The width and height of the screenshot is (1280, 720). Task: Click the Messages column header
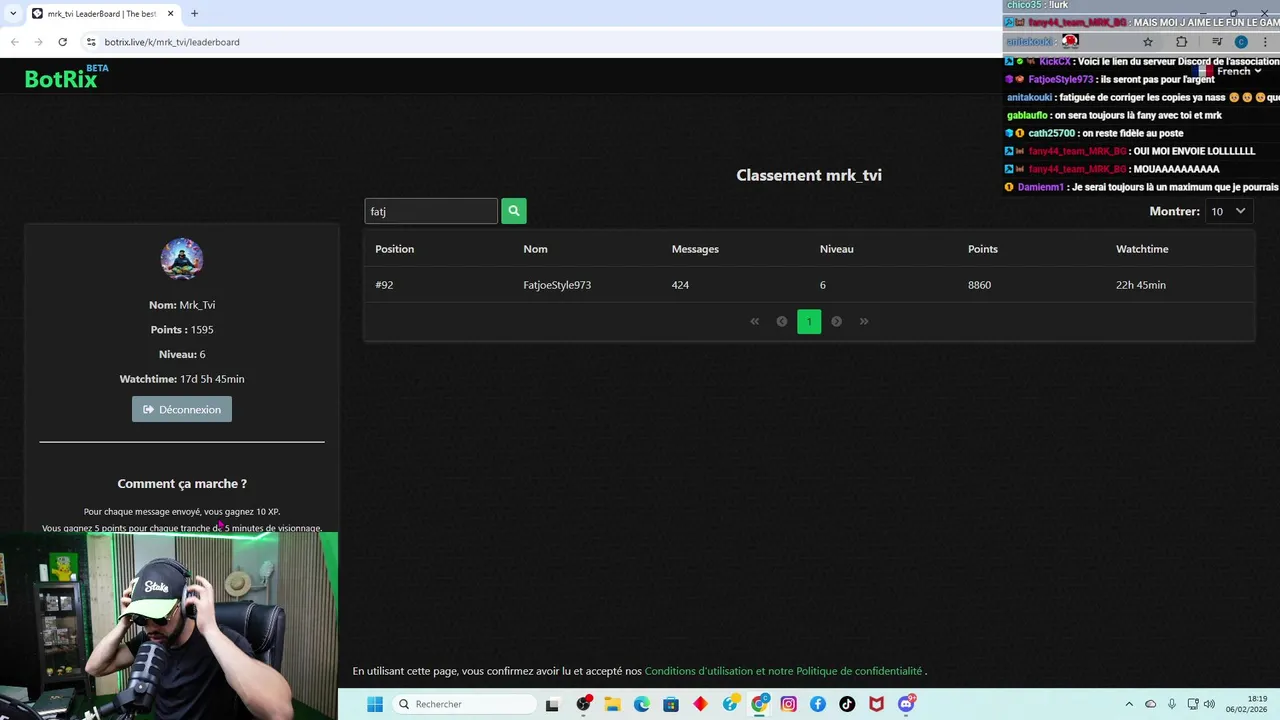(695, 249)
